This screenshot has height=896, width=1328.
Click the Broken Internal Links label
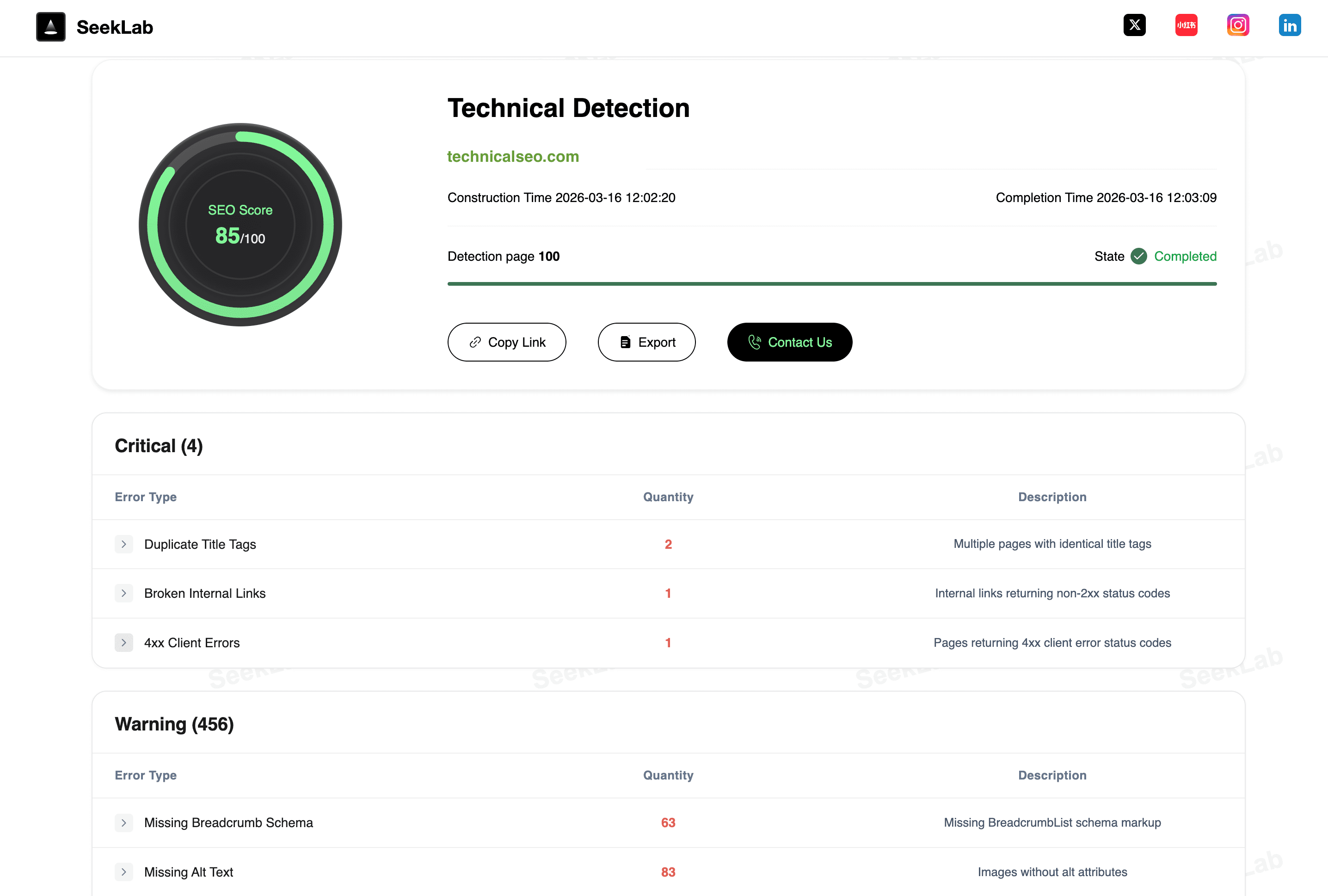point(204,594)
